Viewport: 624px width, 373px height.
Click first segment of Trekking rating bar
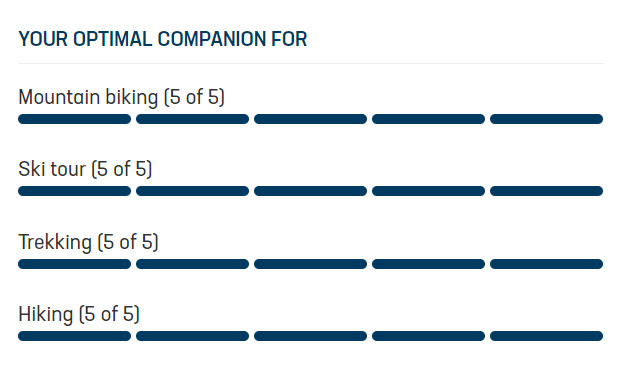point(74,264)
